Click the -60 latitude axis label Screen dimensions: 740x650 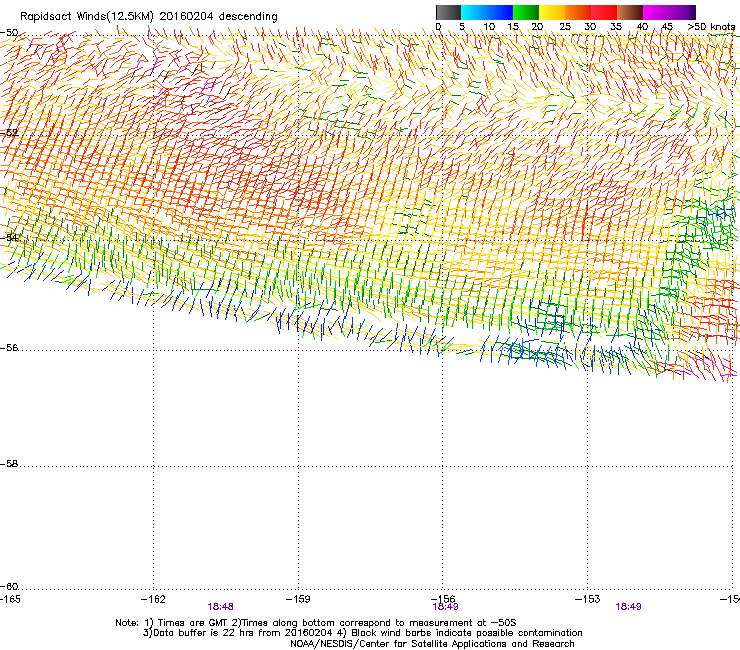[9, 587]
